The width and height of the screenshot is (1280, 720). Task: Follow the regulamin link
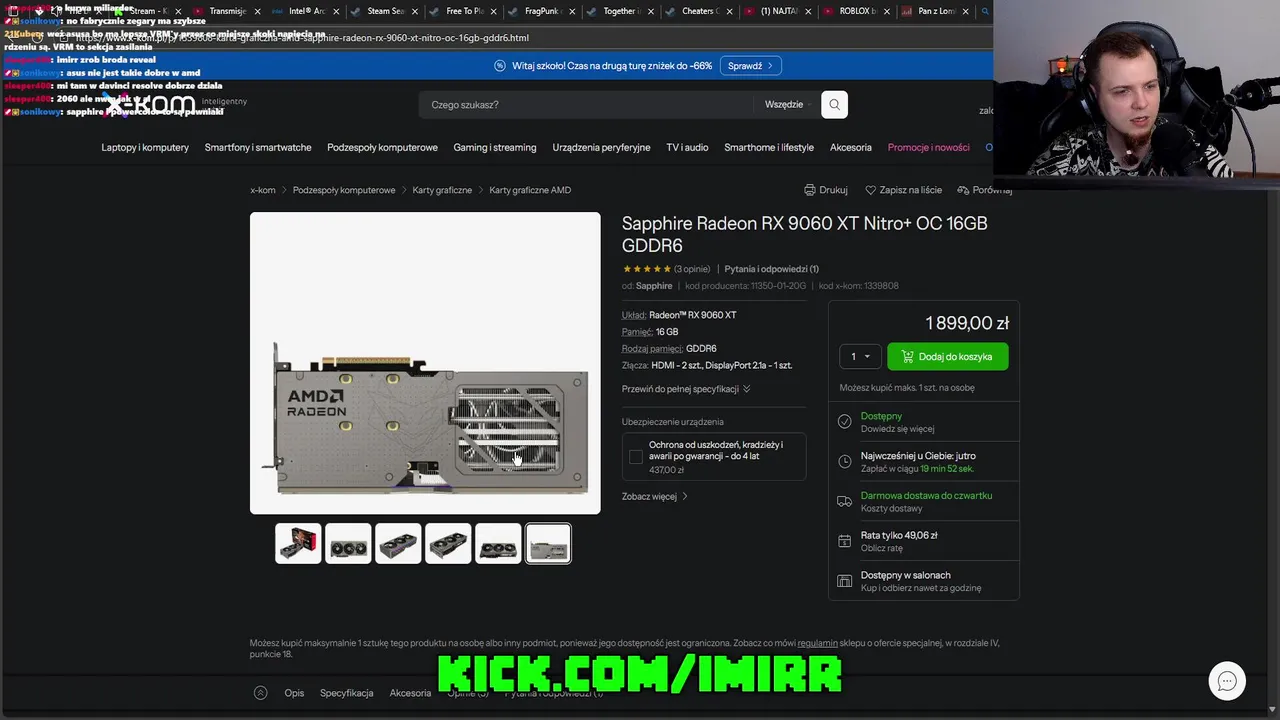[818, 643]
